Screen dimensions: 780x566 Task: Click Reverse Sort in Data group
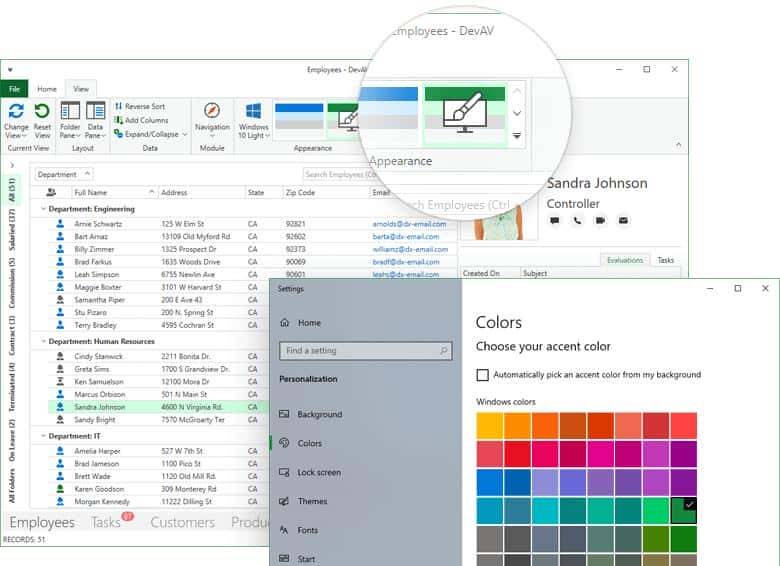[140, 106]
